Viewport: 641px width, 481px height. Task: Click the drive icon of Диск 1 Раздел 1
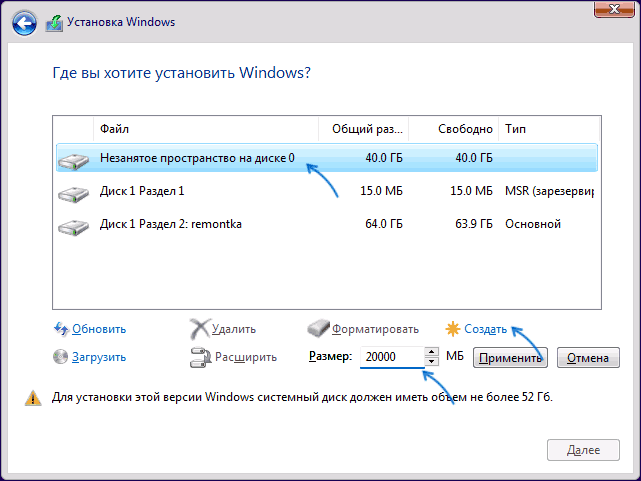[73, 194]
